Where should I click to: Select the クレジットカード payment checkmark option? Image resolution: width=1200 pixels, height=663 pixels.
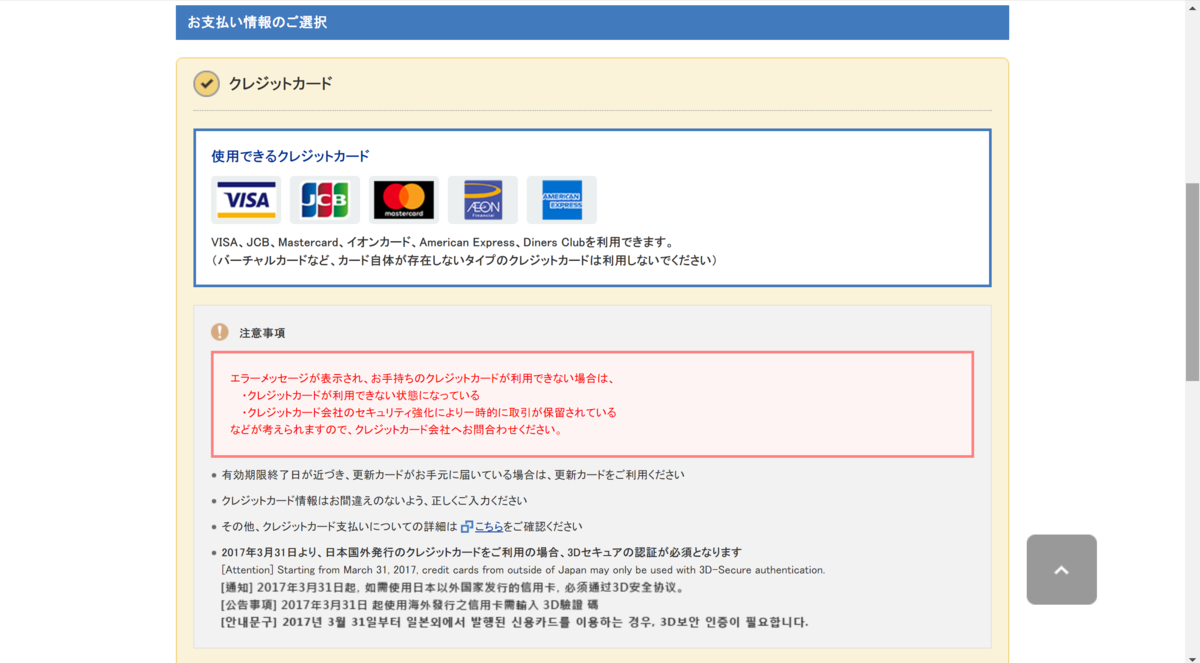(206, 83)
